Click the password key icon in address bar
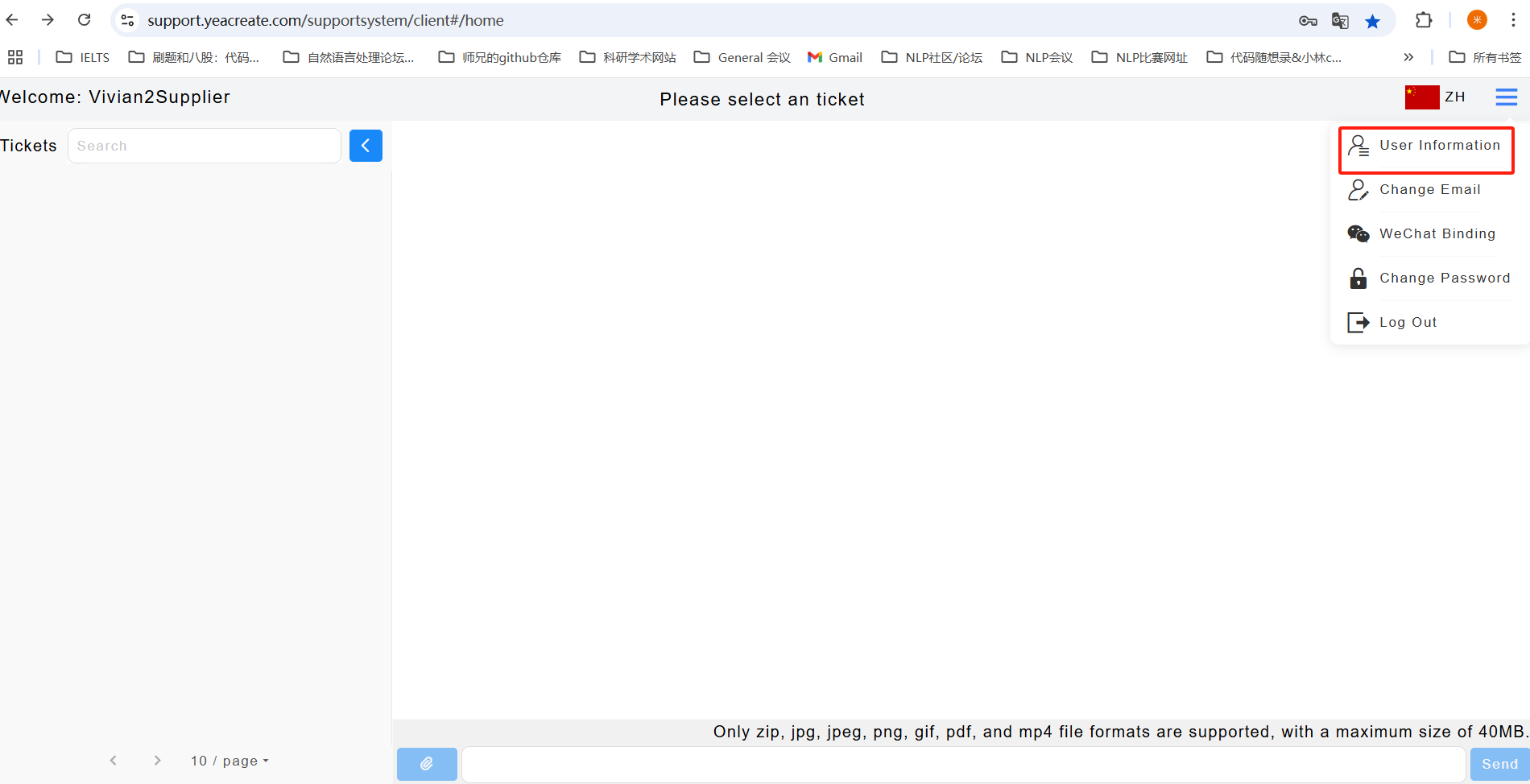 click(1308, 21)
